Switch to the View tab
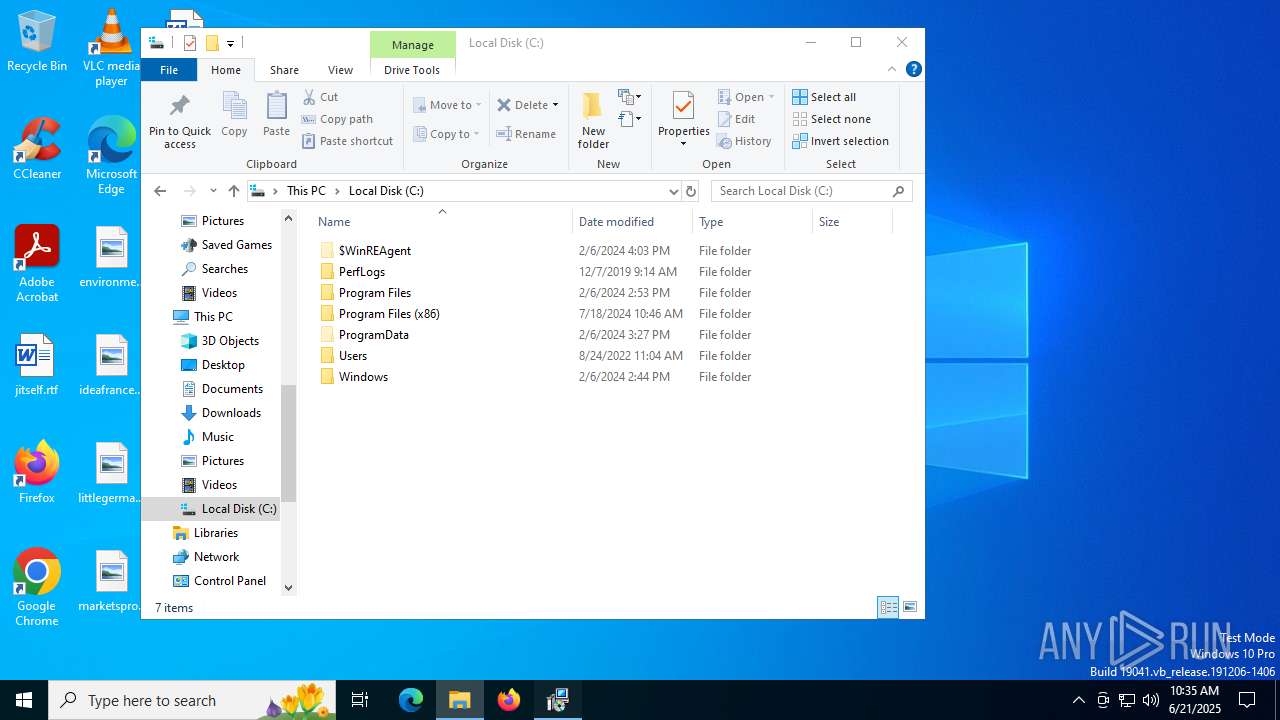Screen dimensions: 1280x720 [x=340, y=70]
